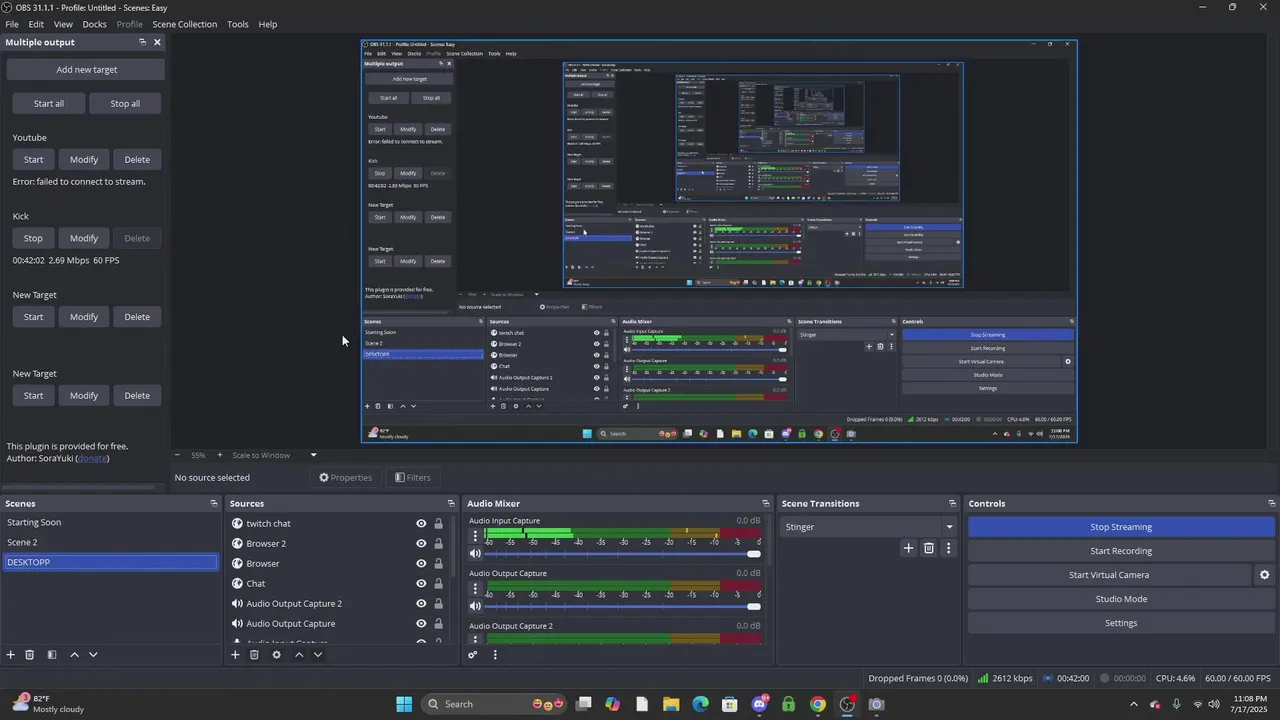Remove transition with trash icon
Image resolution: width=1280 pixels, height=720 pixels.
click(x=929, y=548)
